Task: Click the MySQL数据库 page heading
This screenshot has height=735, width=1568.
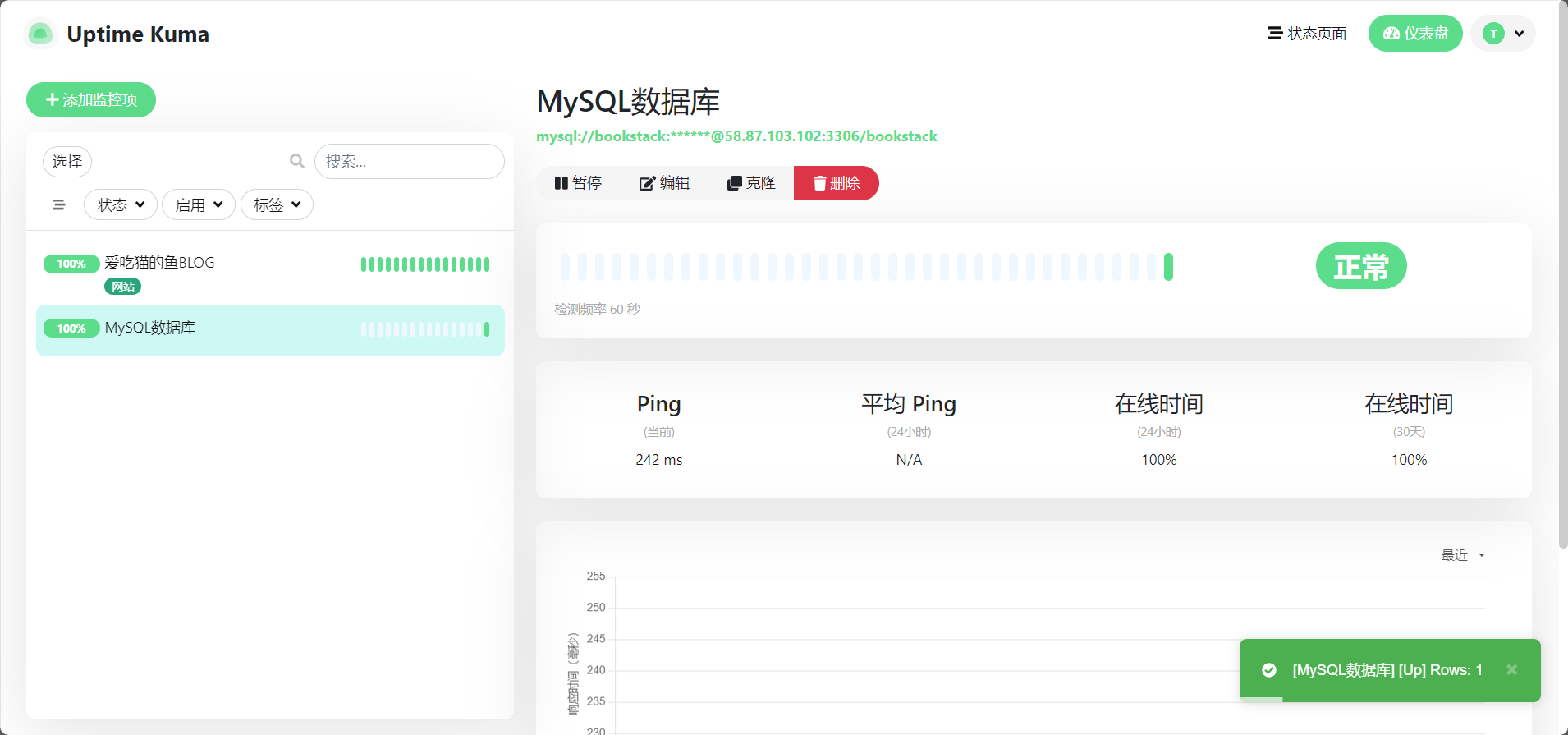Action: [628, 102]
